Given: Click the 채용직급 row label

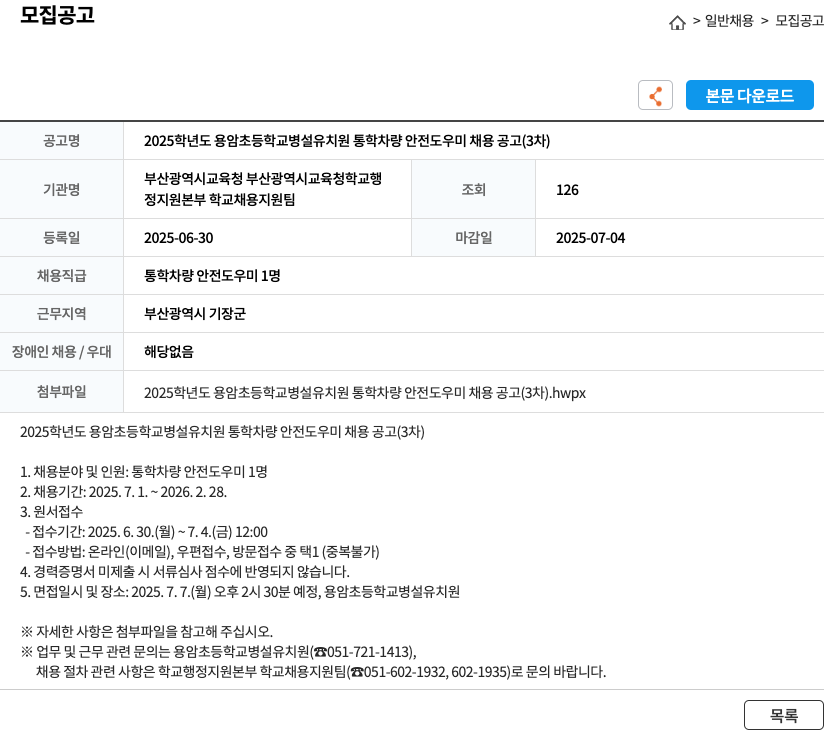Looking at the screenshot, I should click(x=61, y=275).
